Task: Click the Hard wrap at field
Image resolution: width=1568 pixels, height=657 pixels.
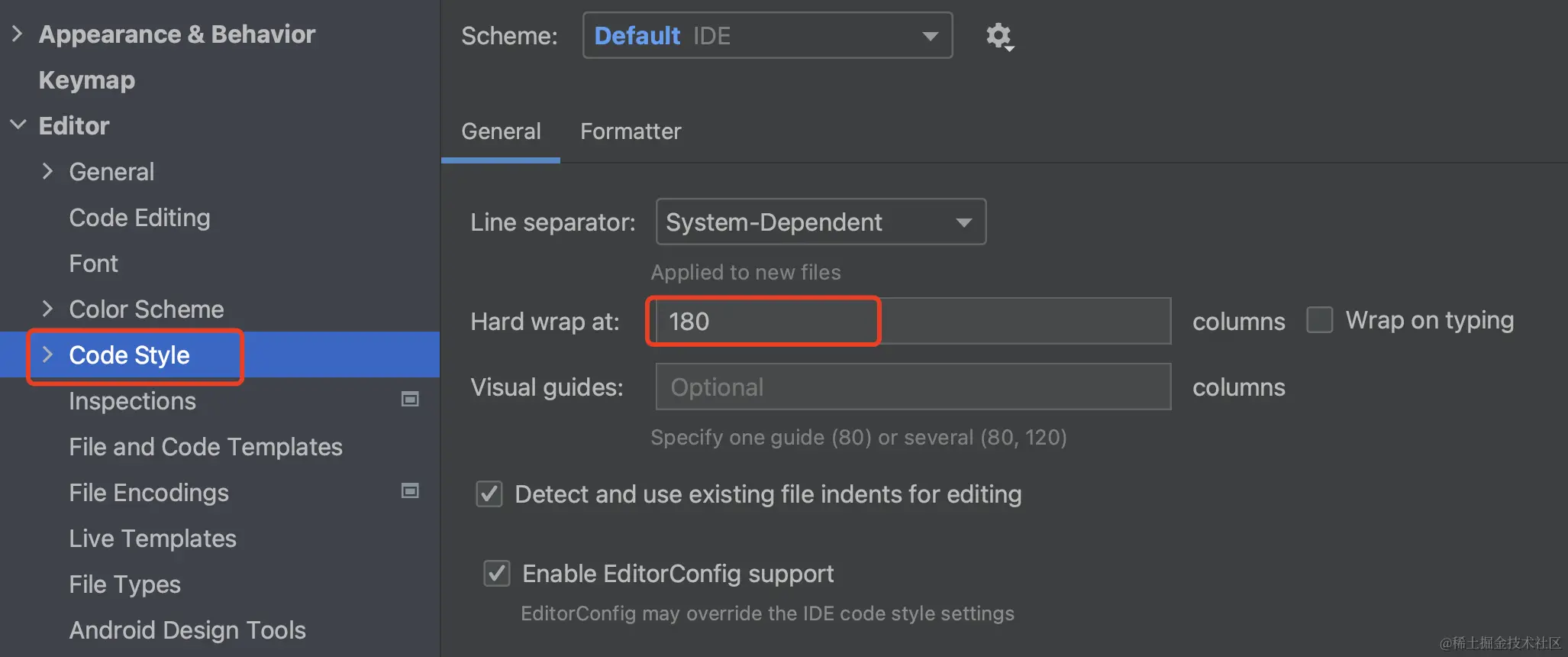Action: [x=908, y=322]
